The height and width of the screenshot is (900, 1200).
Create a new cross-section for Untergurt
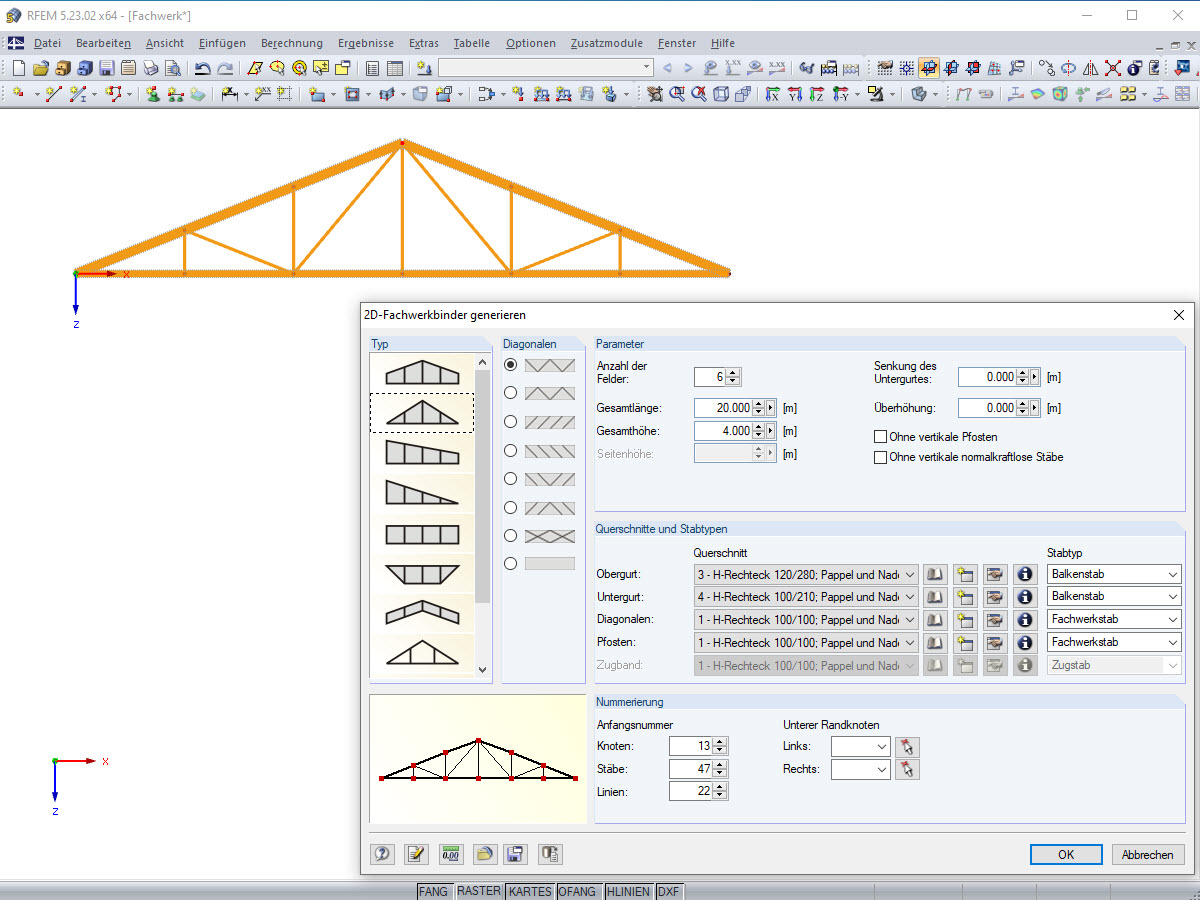click(965, 596)
